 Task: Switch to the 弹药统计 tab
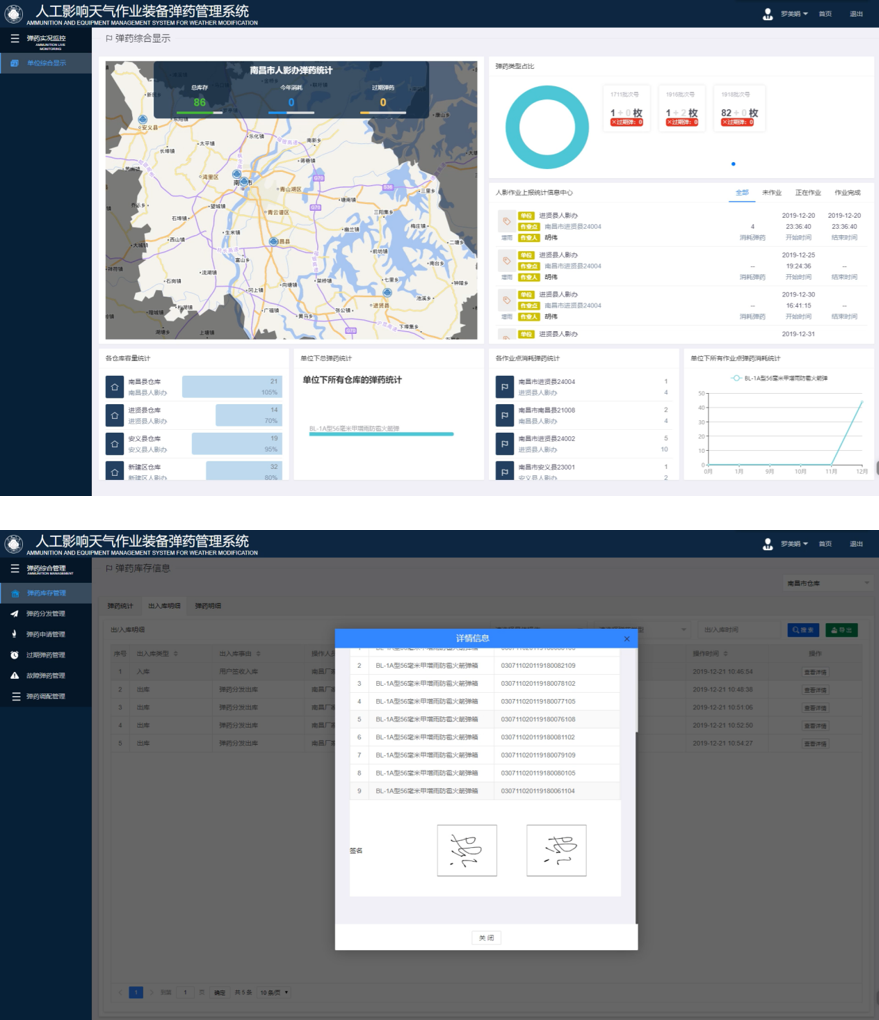point(120,606)
